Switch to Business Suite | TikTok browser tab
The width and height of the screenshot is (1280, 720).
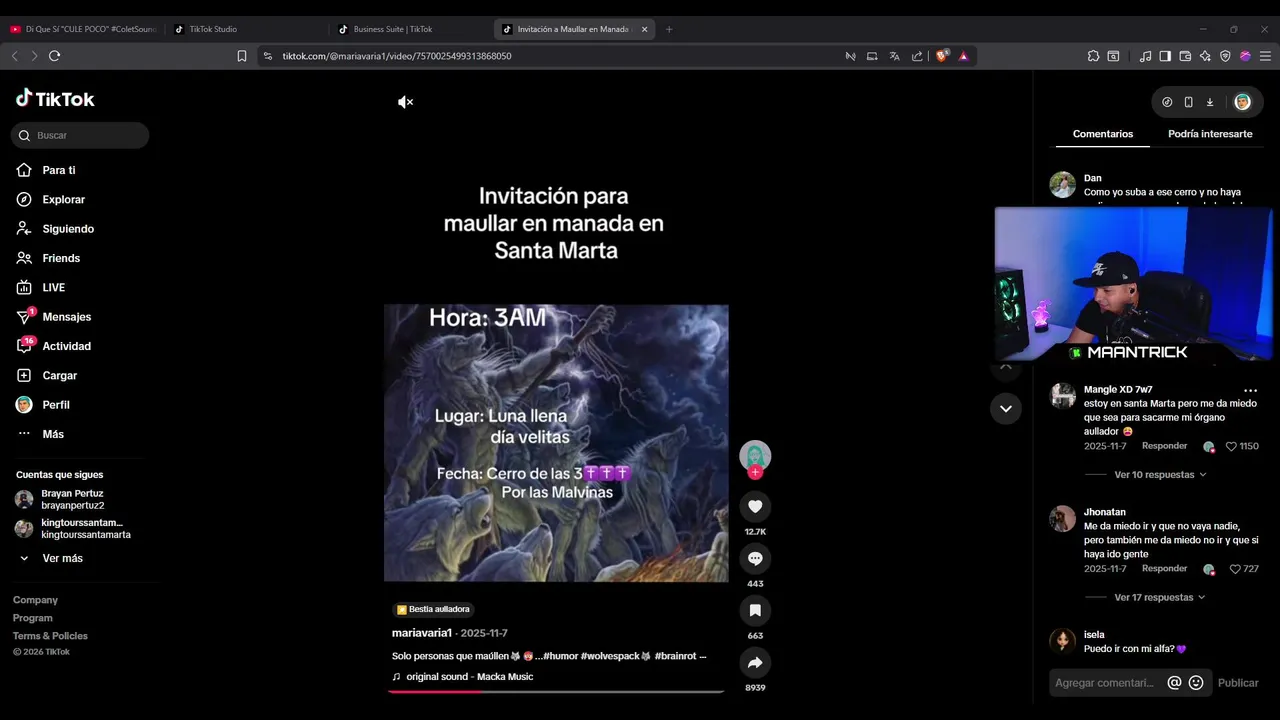[410, 29]
